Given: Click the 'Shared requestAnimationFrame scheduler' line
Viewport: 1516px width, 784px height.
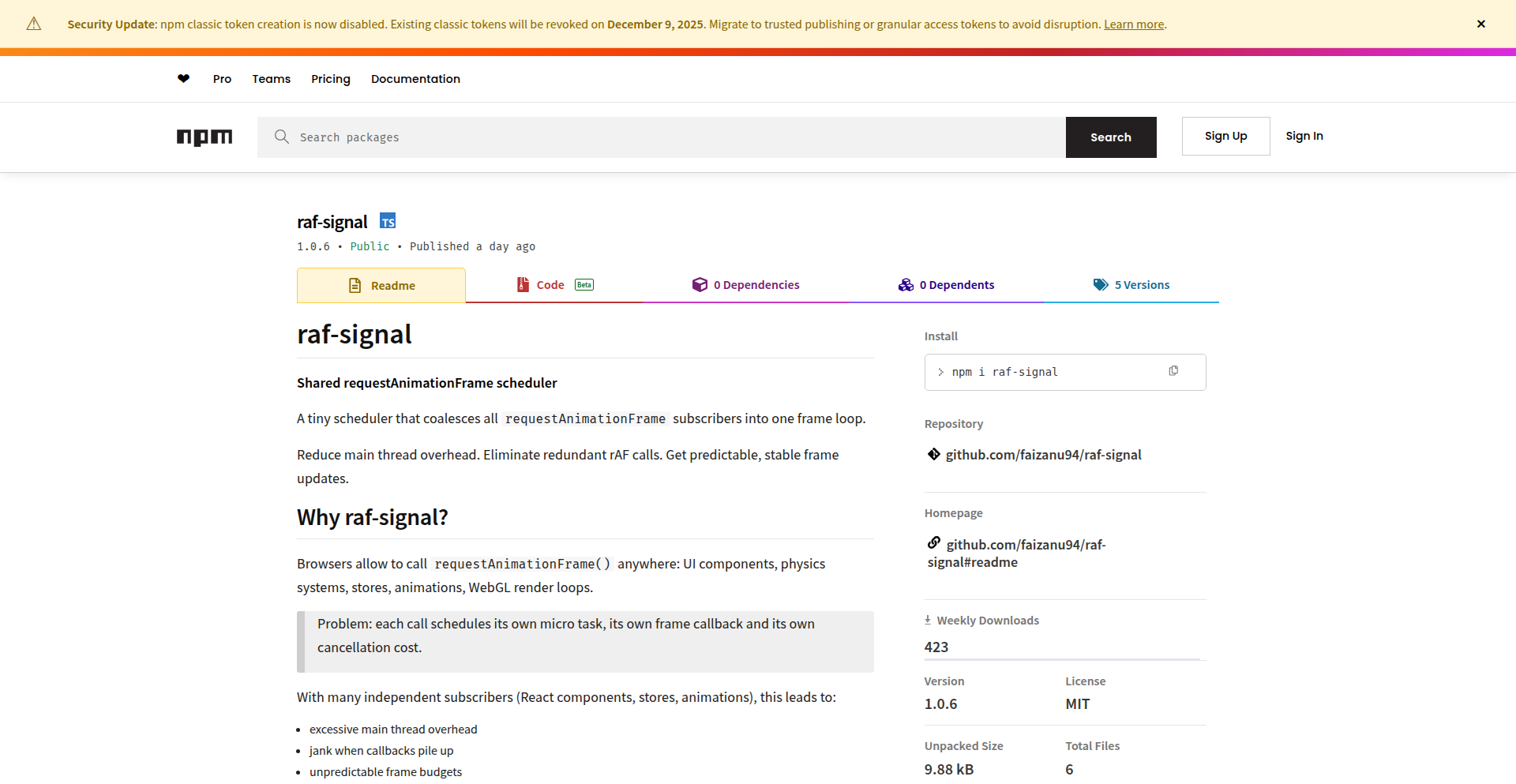Looking at the screenshot, I should [x=427, y=383].
